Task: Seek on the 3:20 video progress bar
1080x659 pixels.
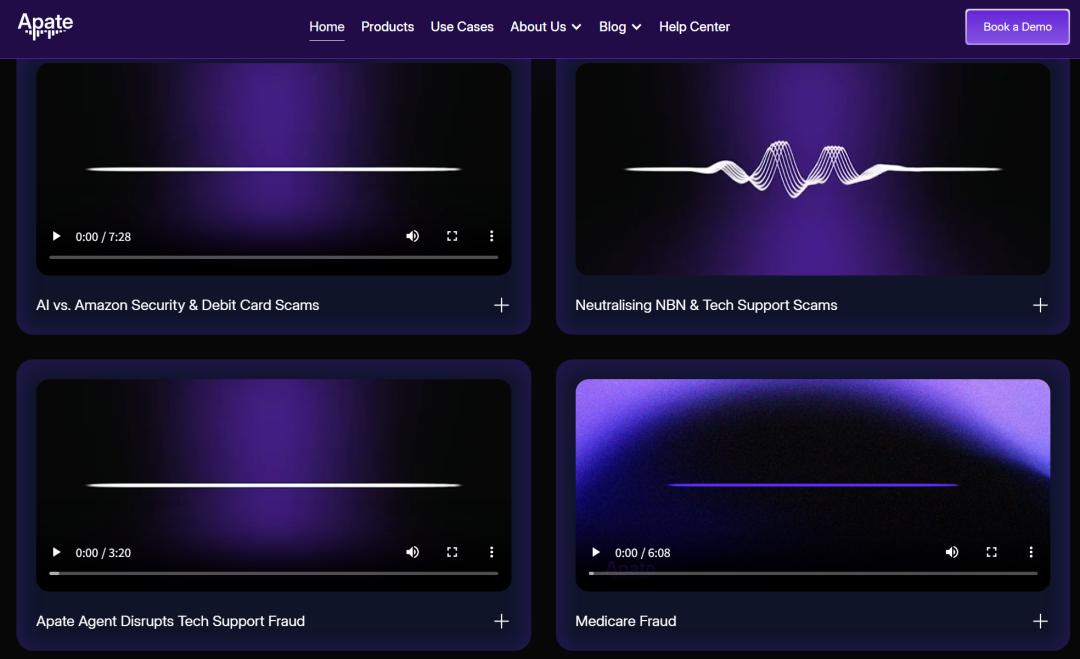Action: coord(273,573)
